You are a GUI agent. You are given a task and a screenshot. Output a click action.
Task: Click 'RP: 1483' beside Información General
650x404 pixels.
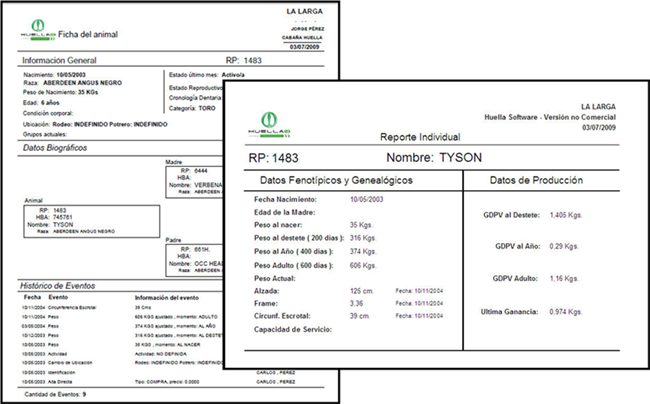tap(244, 60)
